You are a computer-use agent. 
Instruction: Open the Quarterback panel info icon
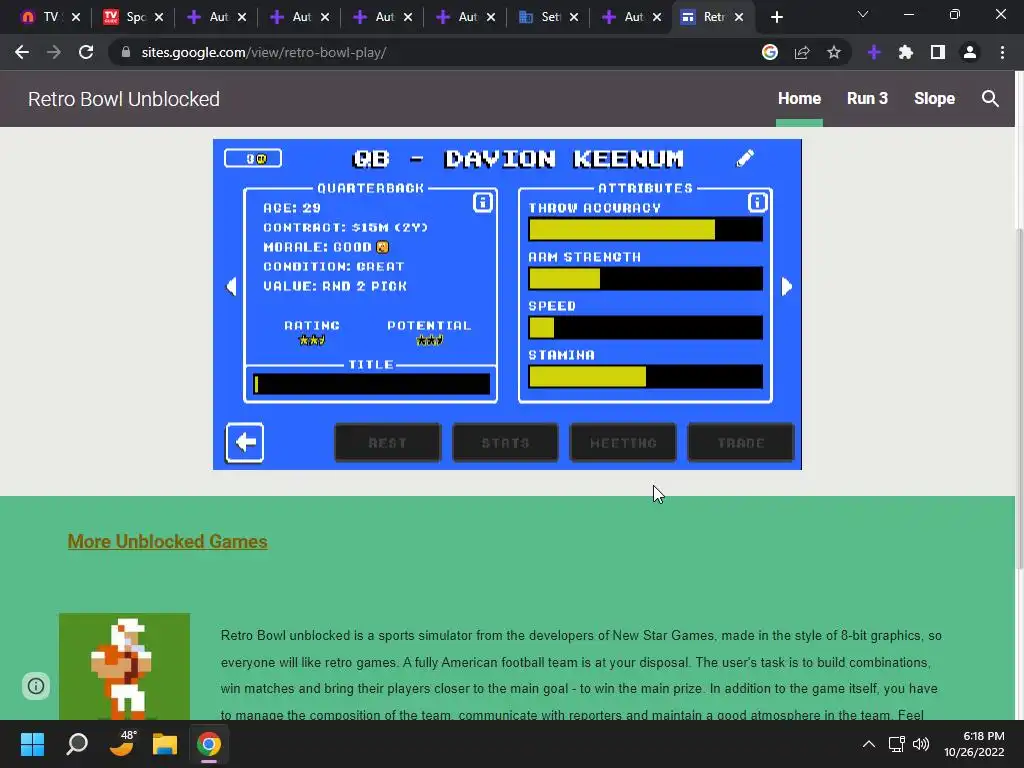[x=483, y=202]
